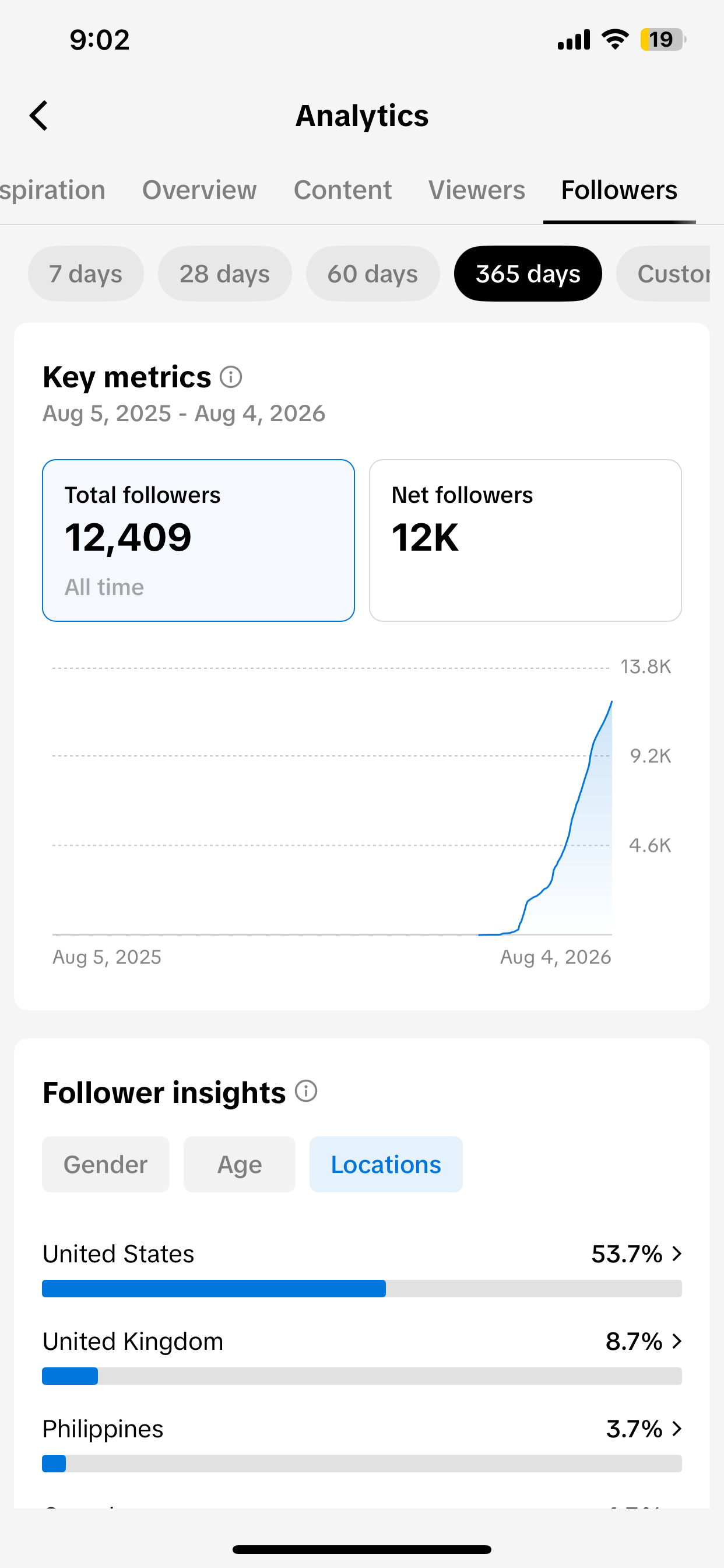Expand Philippines location details chevron
Viewport: 724px width, 1568px height.
677,1429
